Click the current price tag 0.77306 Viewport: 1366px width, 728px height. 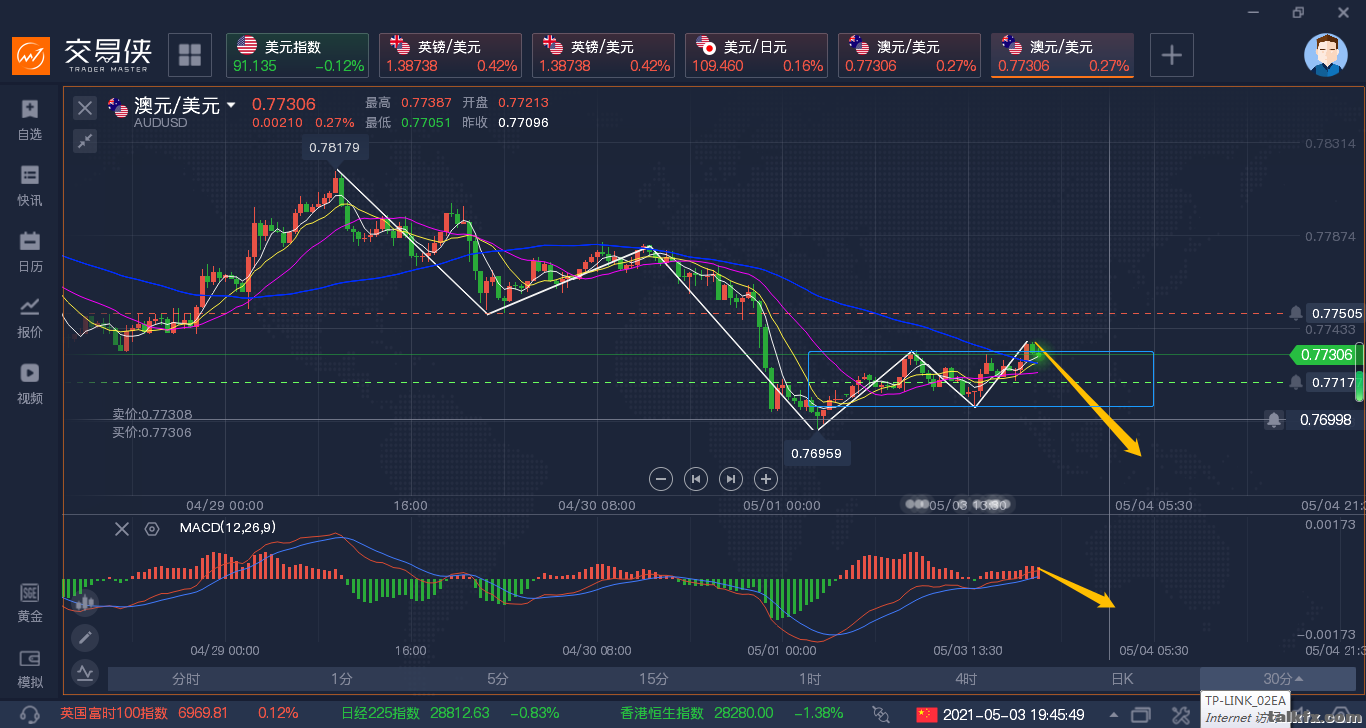(1322, 354)
